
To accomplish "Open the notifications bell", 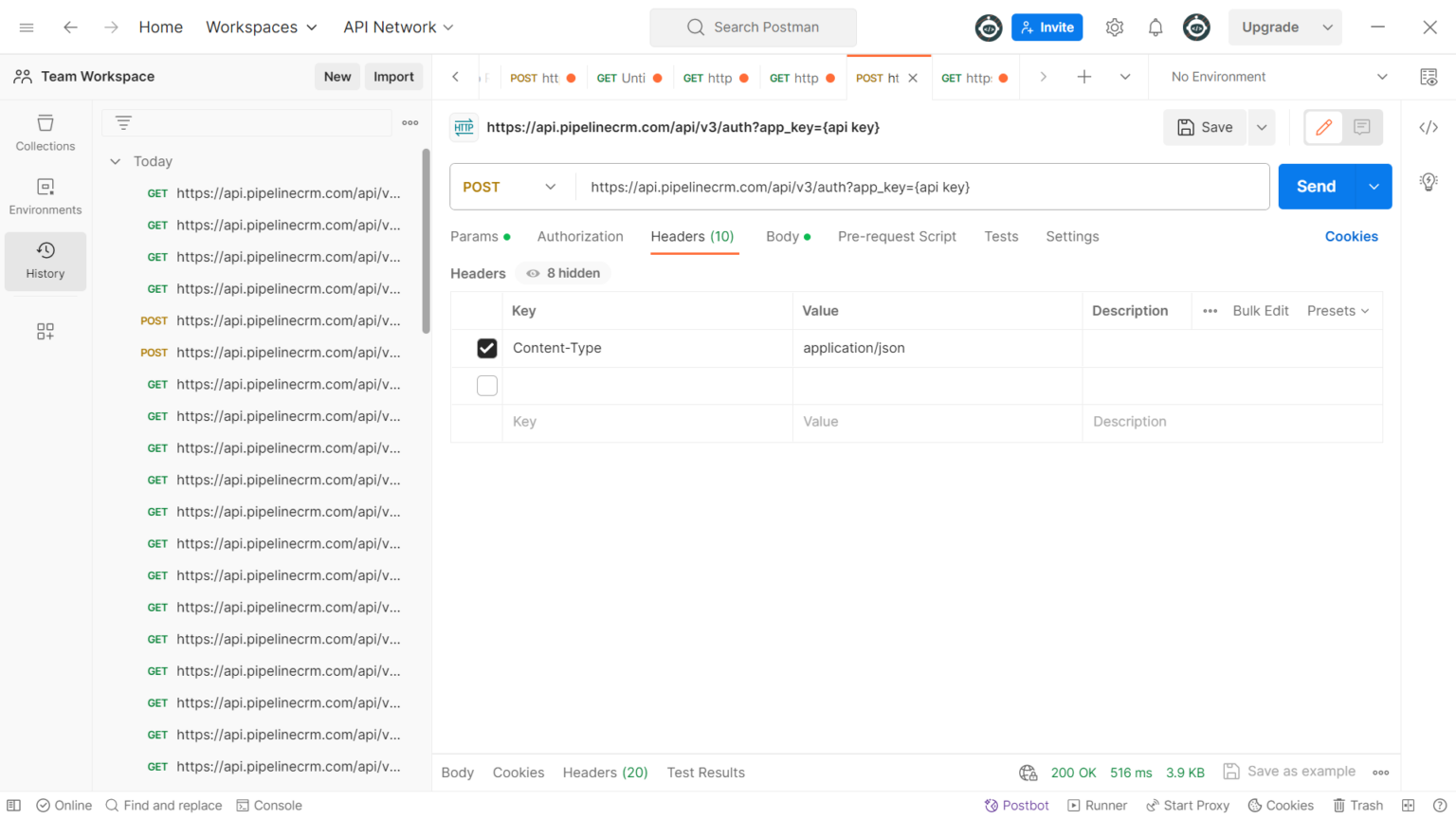I will point(1155,27).
